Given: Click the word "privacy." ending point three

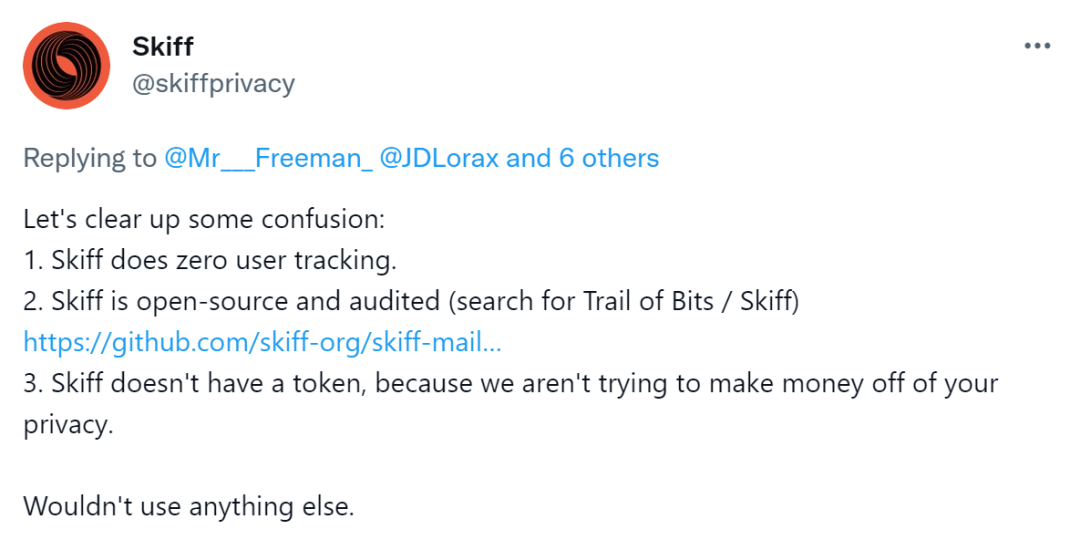Looking at the screenshot, I should click(68, 424).
